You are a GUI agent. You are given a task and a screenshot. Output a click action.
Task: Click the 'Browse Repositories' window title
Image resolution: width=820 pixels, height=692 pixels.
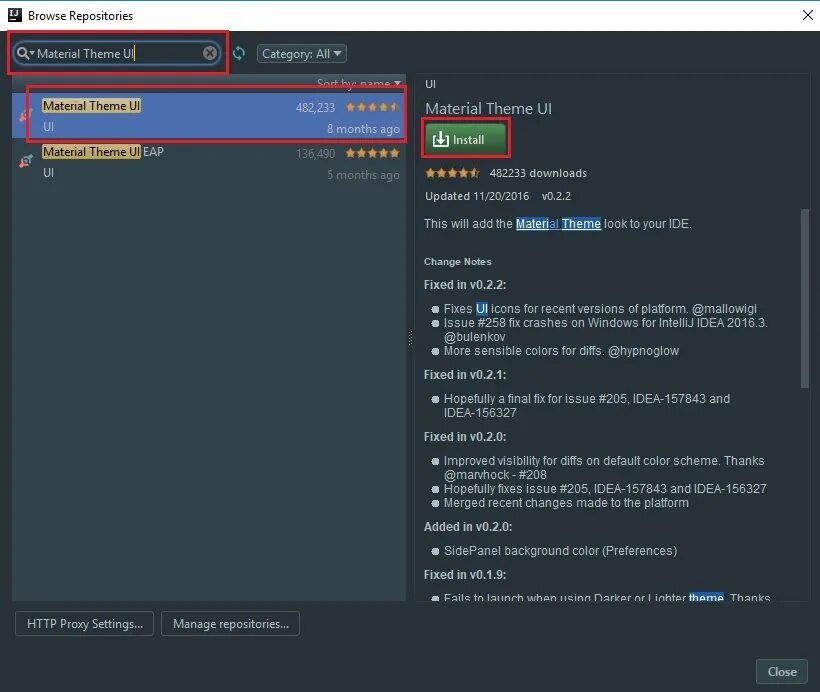[x=81, y=16]
